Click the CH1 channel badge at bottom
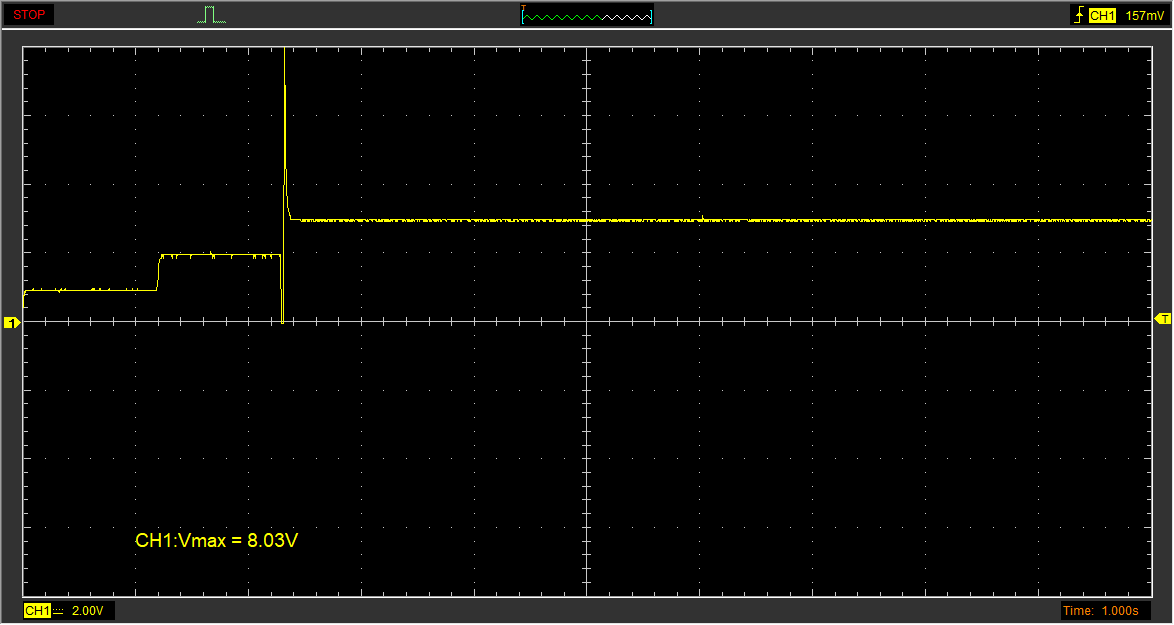Viewport: 1174px width, 625px height. tap(37, 611)
